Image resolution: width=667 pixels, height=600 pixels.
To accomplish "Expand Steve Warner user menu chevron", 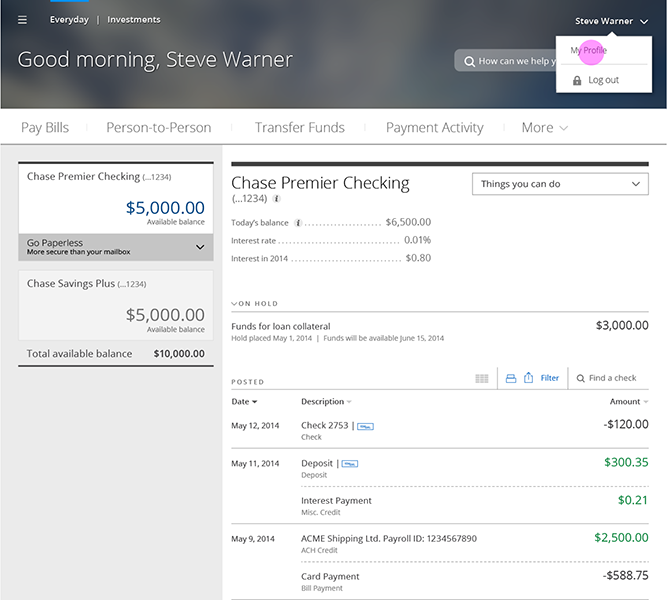I will (644, 21).
